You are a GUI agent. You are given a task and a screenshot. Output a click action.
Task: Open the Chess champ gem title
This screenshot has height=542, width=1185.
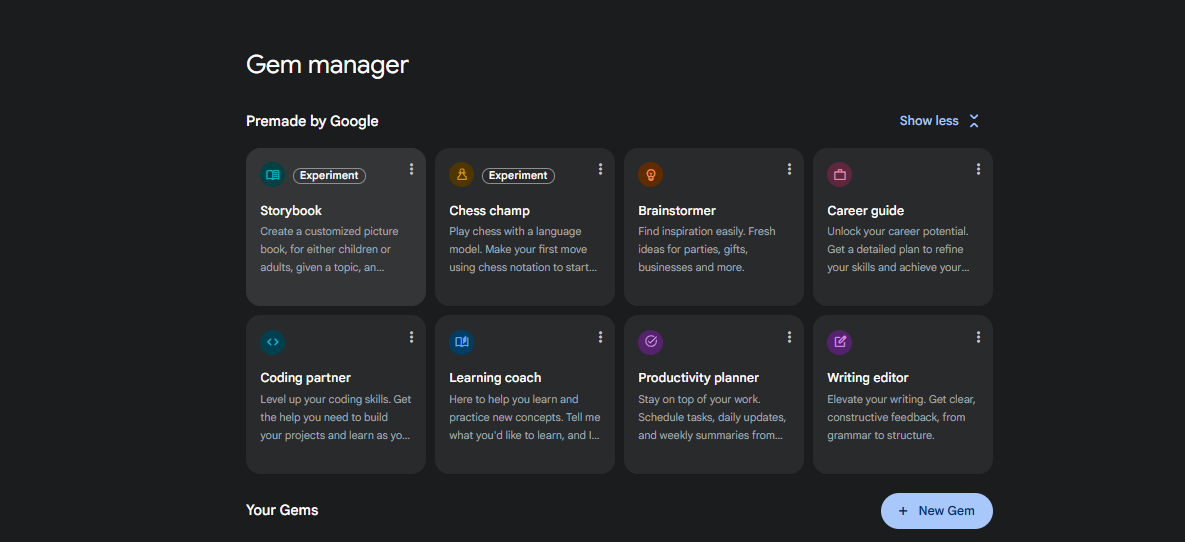[x=490, y=211]
